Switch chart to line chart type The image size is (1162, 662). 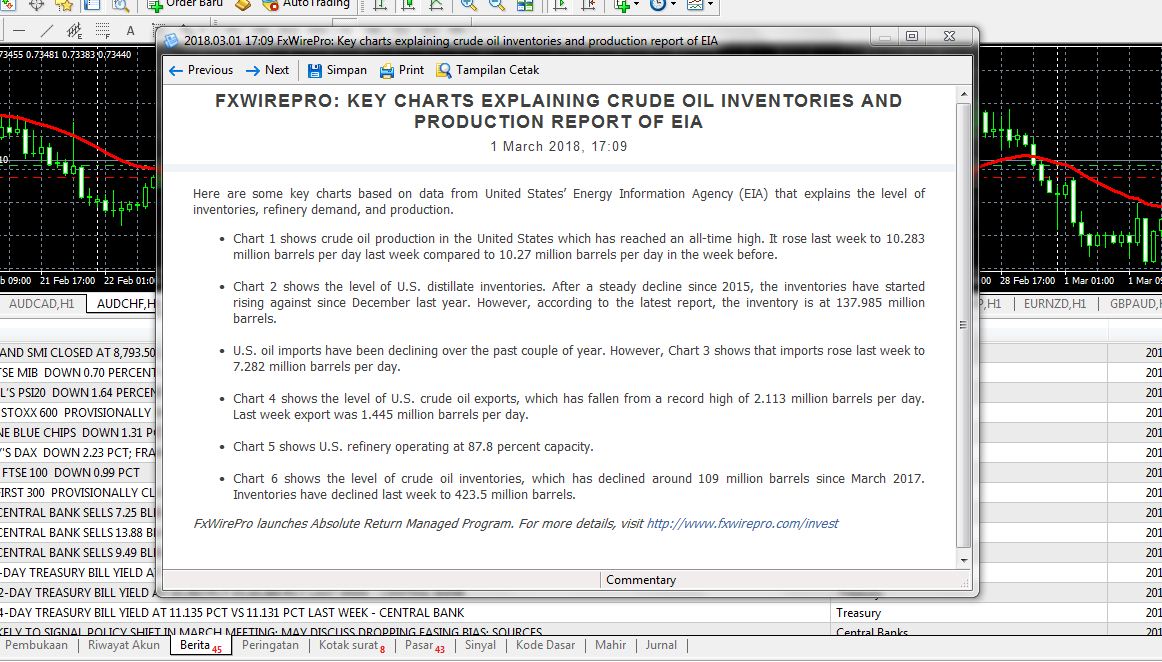(436, 4)
